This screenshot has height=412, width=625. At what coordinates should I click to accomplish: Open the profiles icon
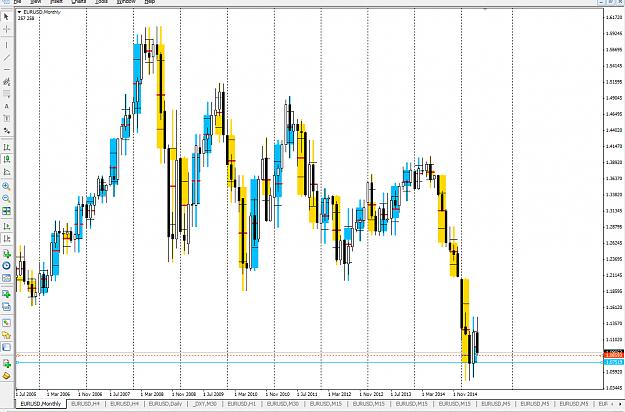pos(6,306)
